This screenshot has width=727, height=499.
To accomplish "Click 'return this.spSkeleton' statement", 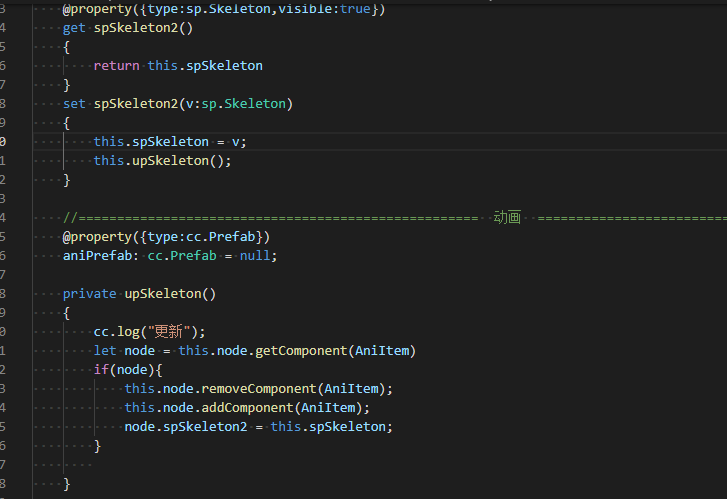I will pyautogui.click(x=178, y=66).
